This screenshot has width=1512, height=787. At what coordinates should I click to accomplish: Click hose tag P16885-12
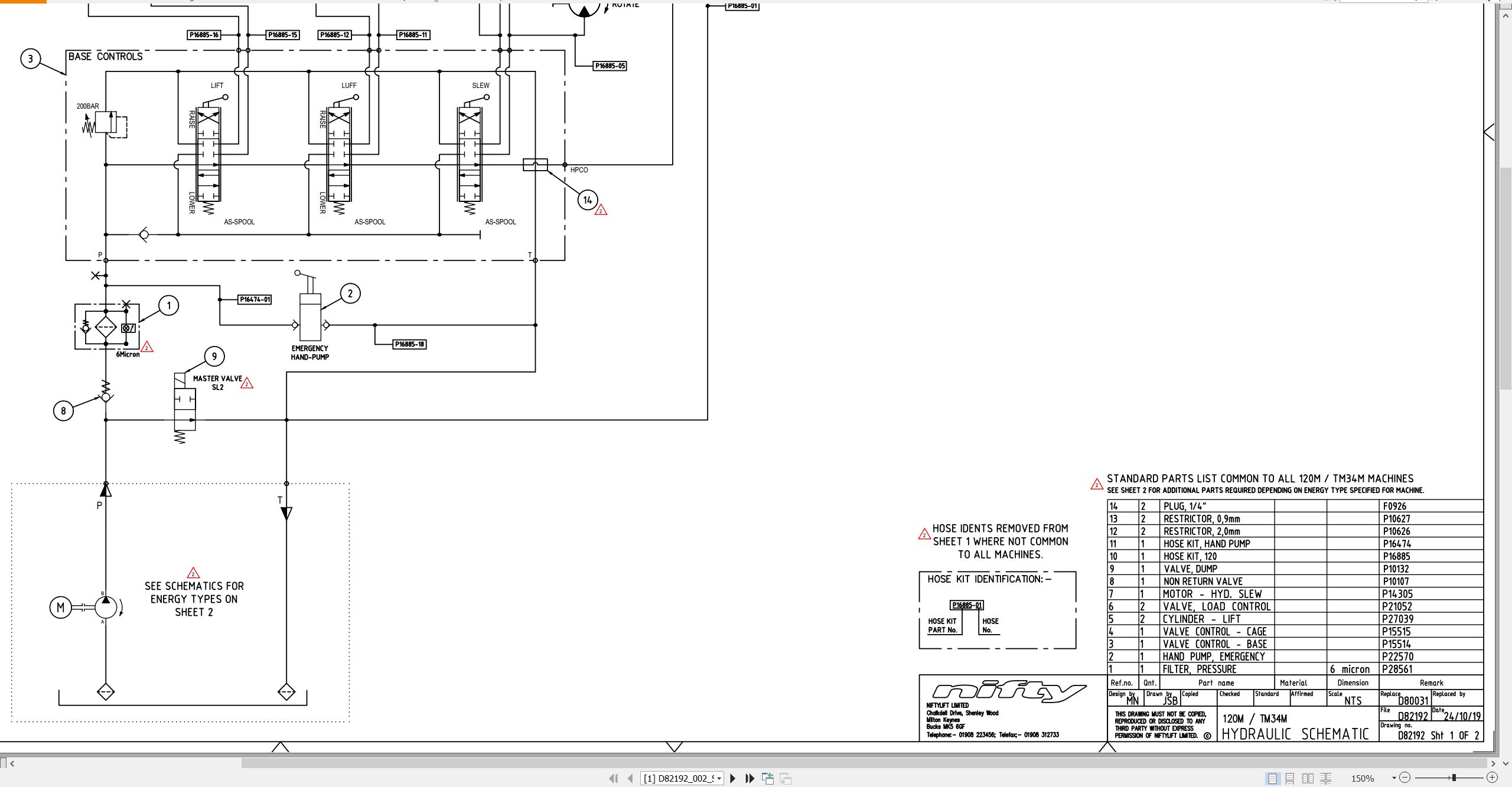point(335,35)
